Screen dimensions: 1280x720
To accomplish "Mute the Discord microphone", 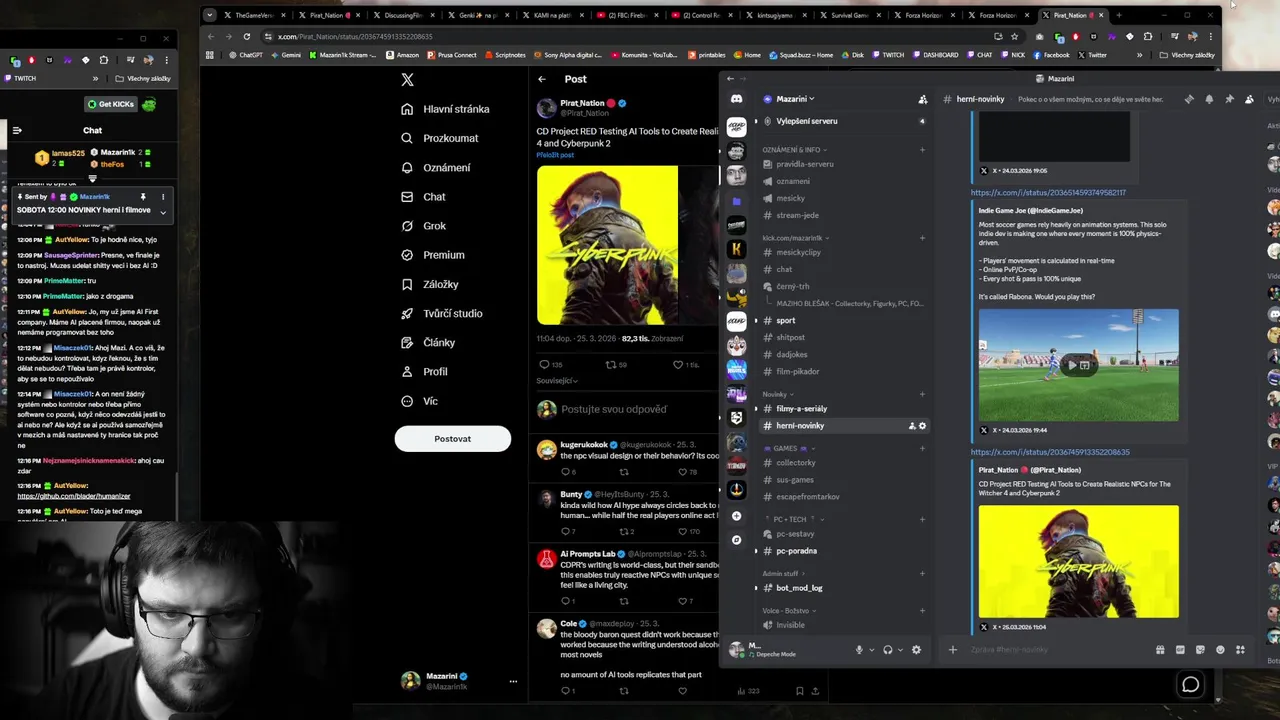I will click(x=858, y=650).
